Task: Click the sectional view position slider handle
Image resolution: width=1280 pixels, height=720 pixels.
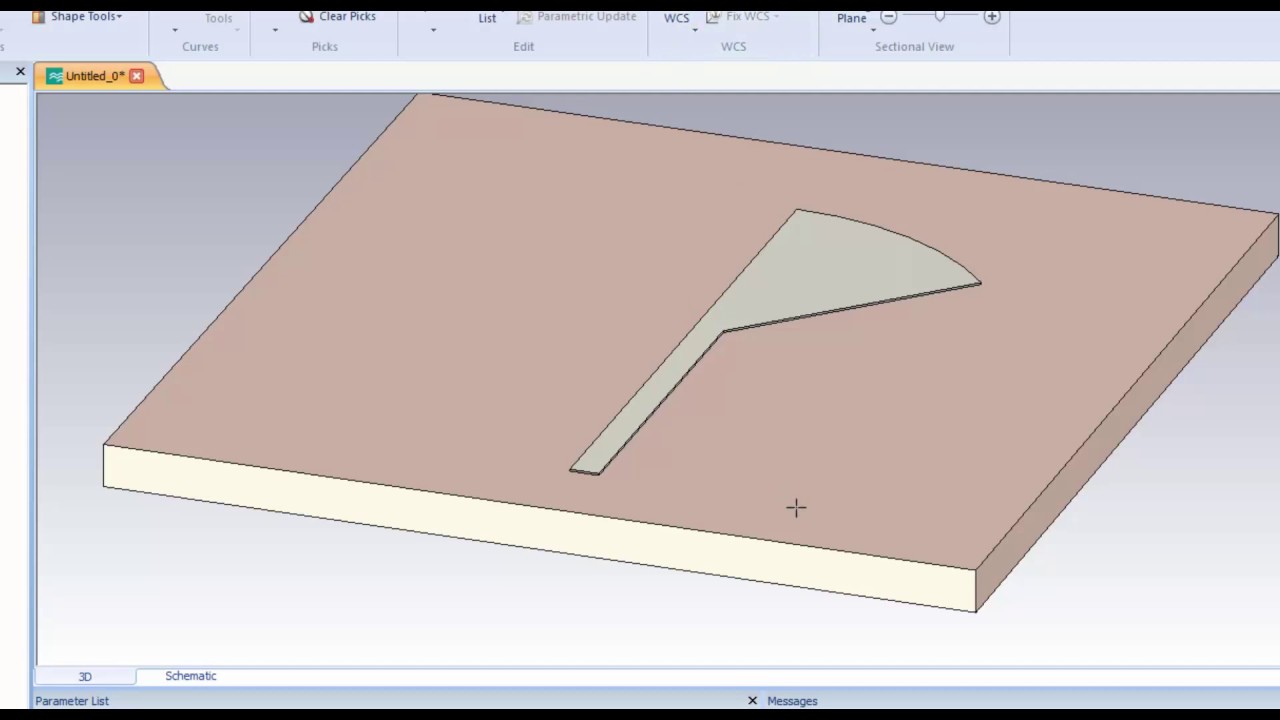Action: click(940, 16)
